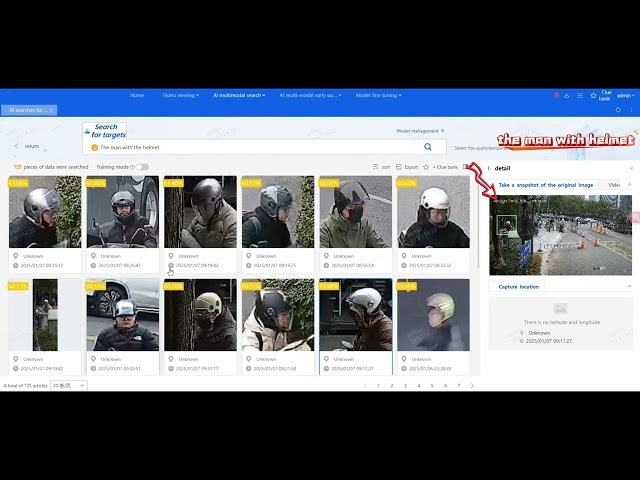
Task: Click 'There is no latitude and longitude' placeholder
Action: coord(562,322)
